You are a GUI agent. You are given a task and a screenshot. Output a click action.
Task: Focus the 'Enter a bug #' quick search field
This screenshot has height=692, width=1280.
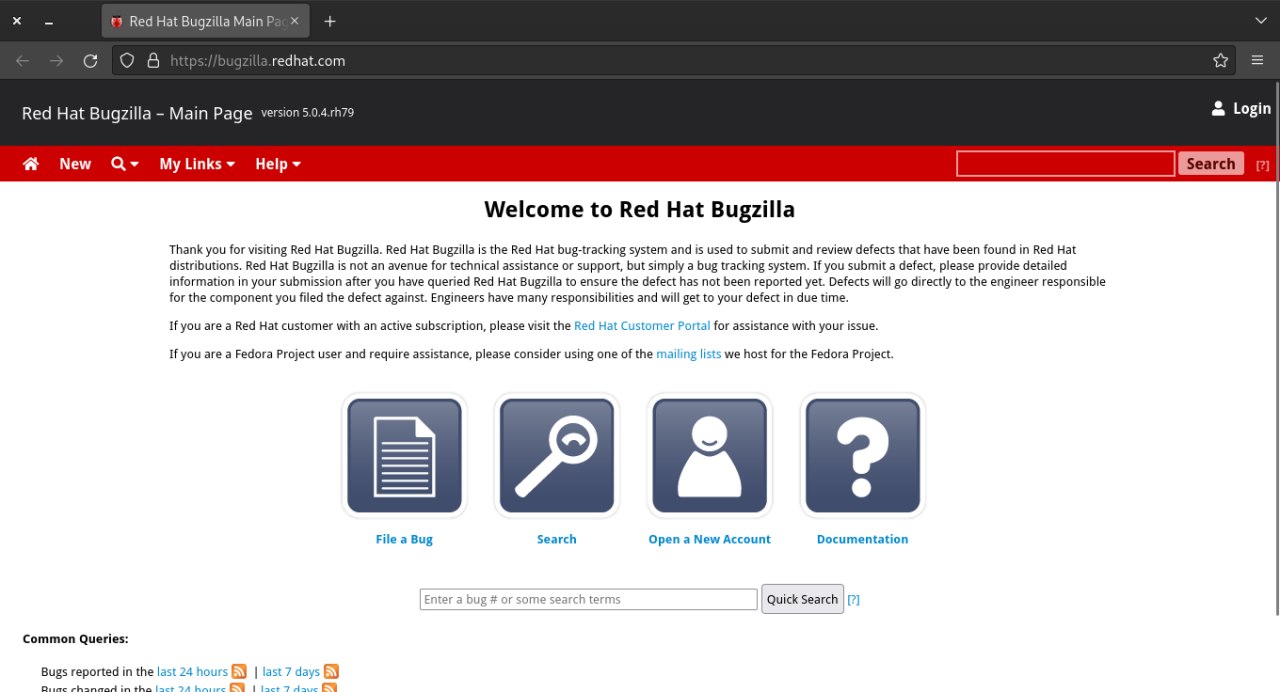pos(588,599)
